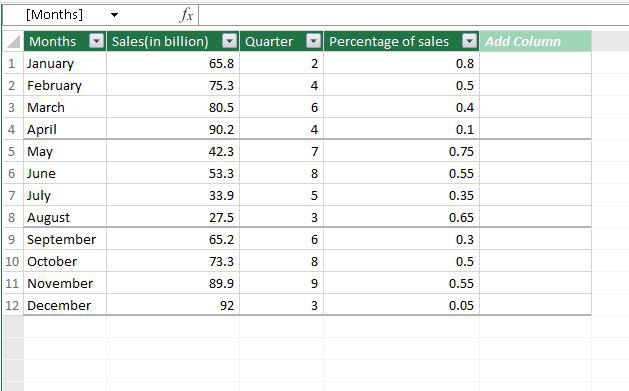Viewport: 629px width, 391px height.
Task: Click the 0.35 percentage cell
Action: (402, 195)
